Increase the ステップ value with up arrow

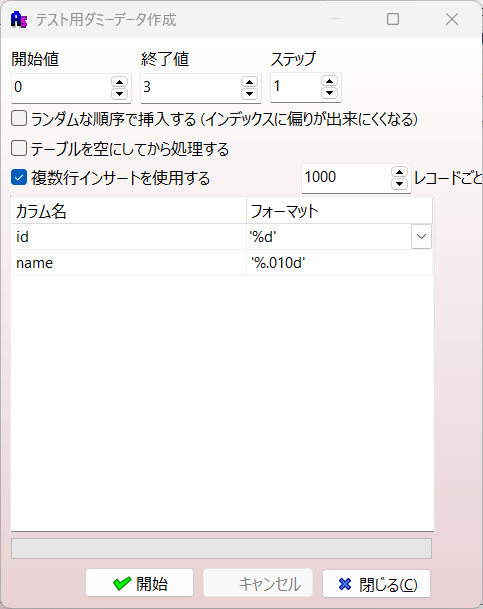click(x=329, y=81)
